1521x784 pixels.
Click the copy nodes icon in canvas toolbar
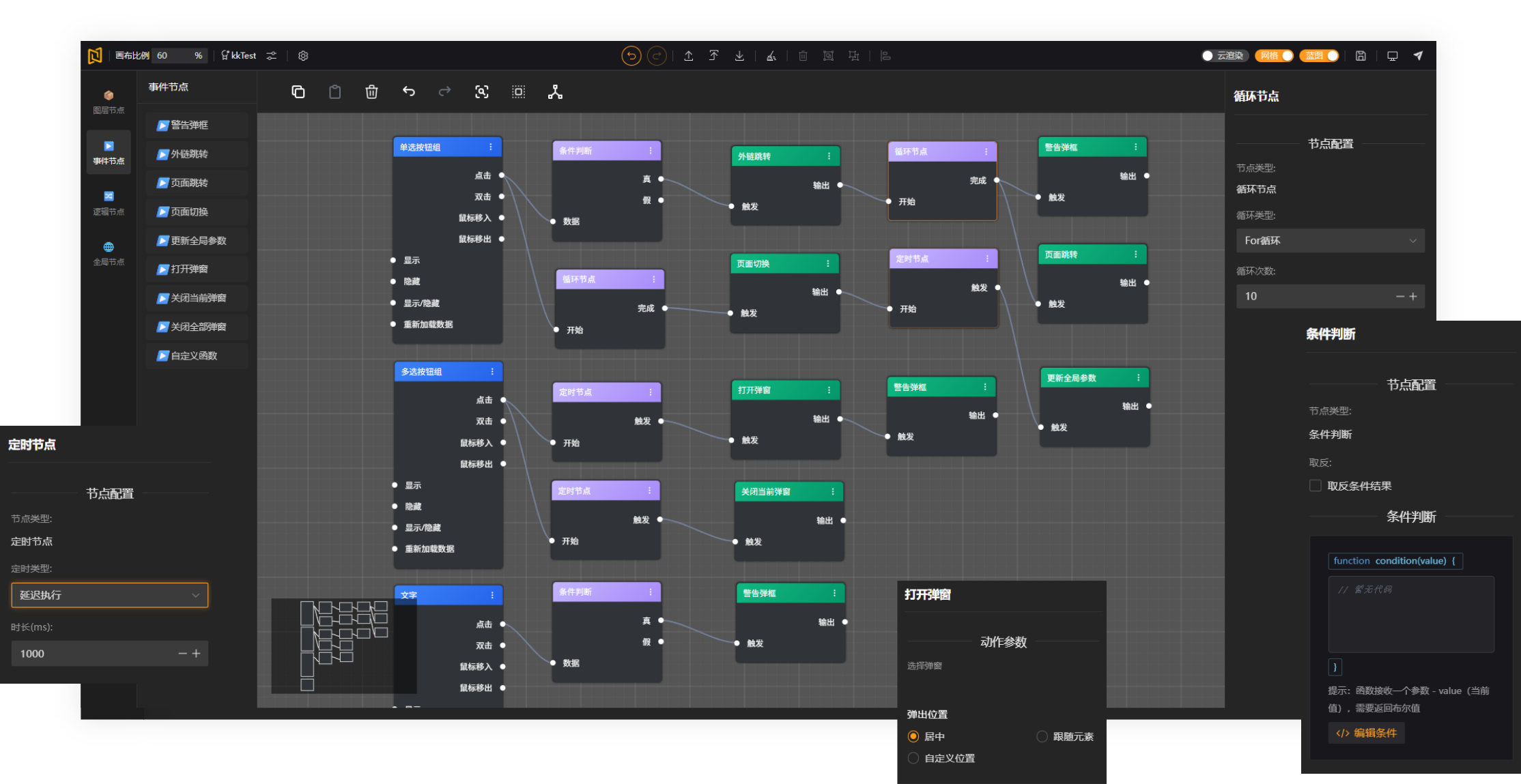pyautogui.click(x=298, y=92)
